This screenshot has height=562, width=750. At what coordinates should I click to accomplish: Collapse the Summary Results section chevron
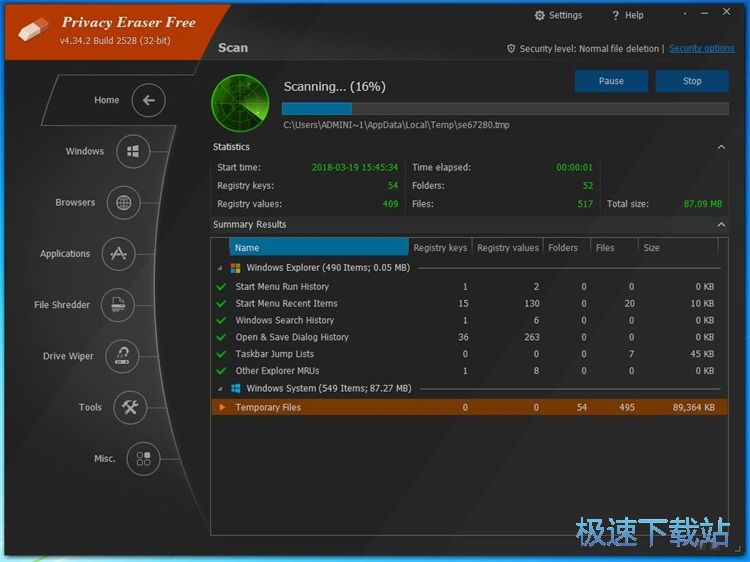721,224
